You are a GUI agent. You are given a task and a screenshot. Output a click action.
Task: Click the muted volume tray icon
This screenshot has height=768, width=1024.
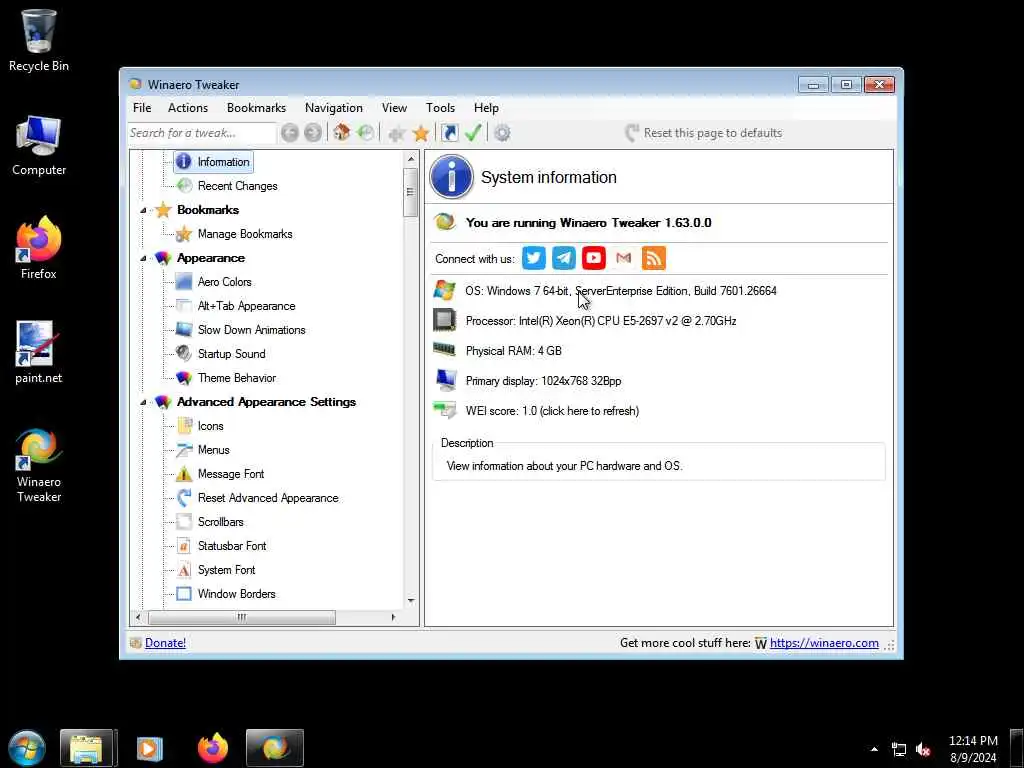click(923, 750)
